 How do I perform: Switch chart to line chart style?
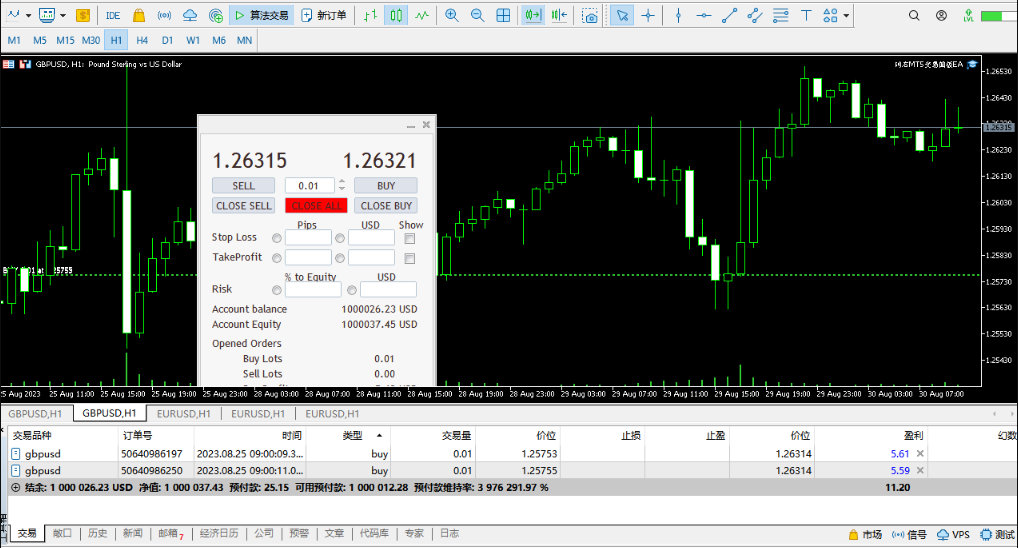pyautogui.click(x=422, y=15)
